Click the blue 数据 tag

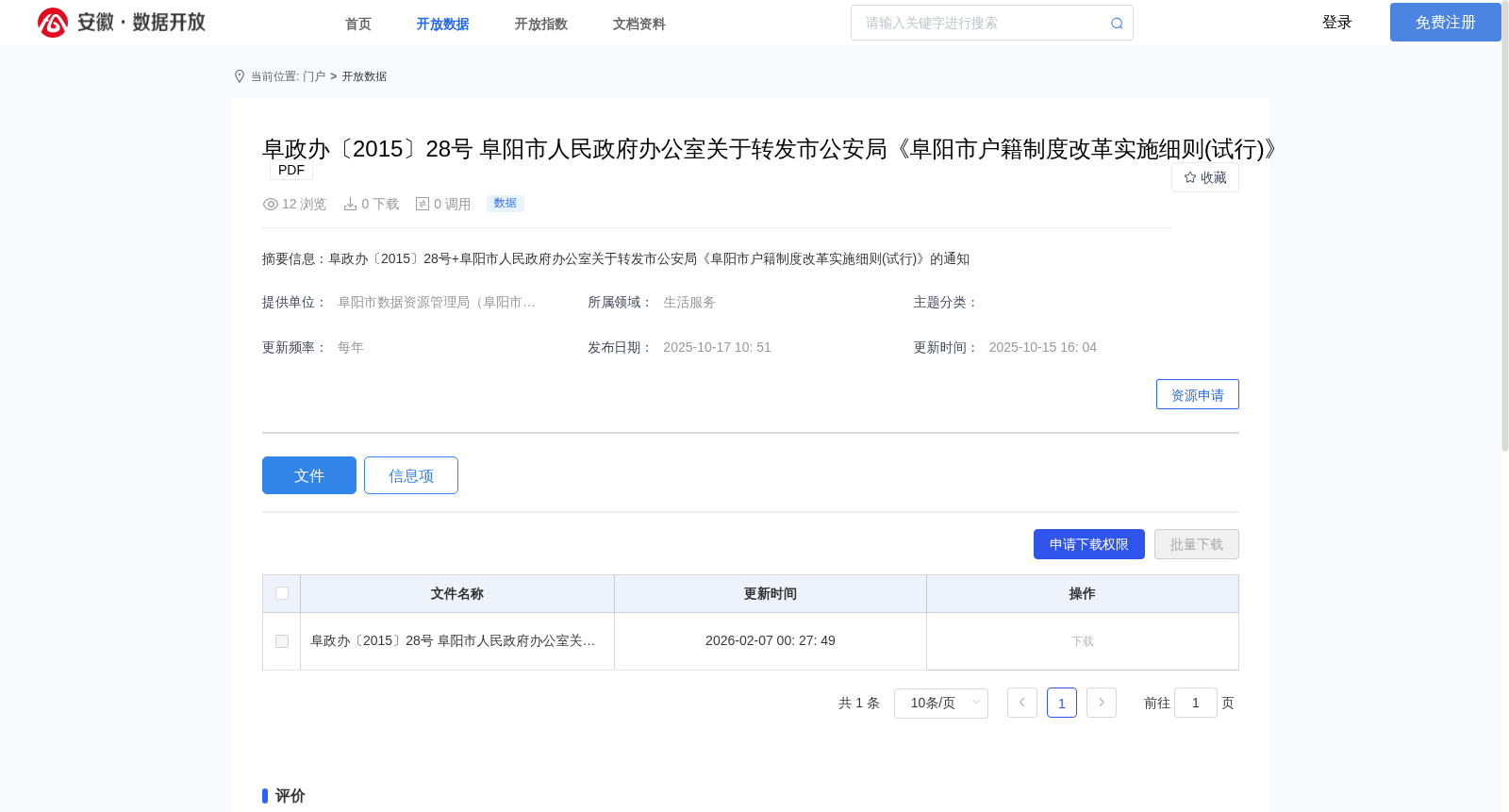(x=506, y=203)
